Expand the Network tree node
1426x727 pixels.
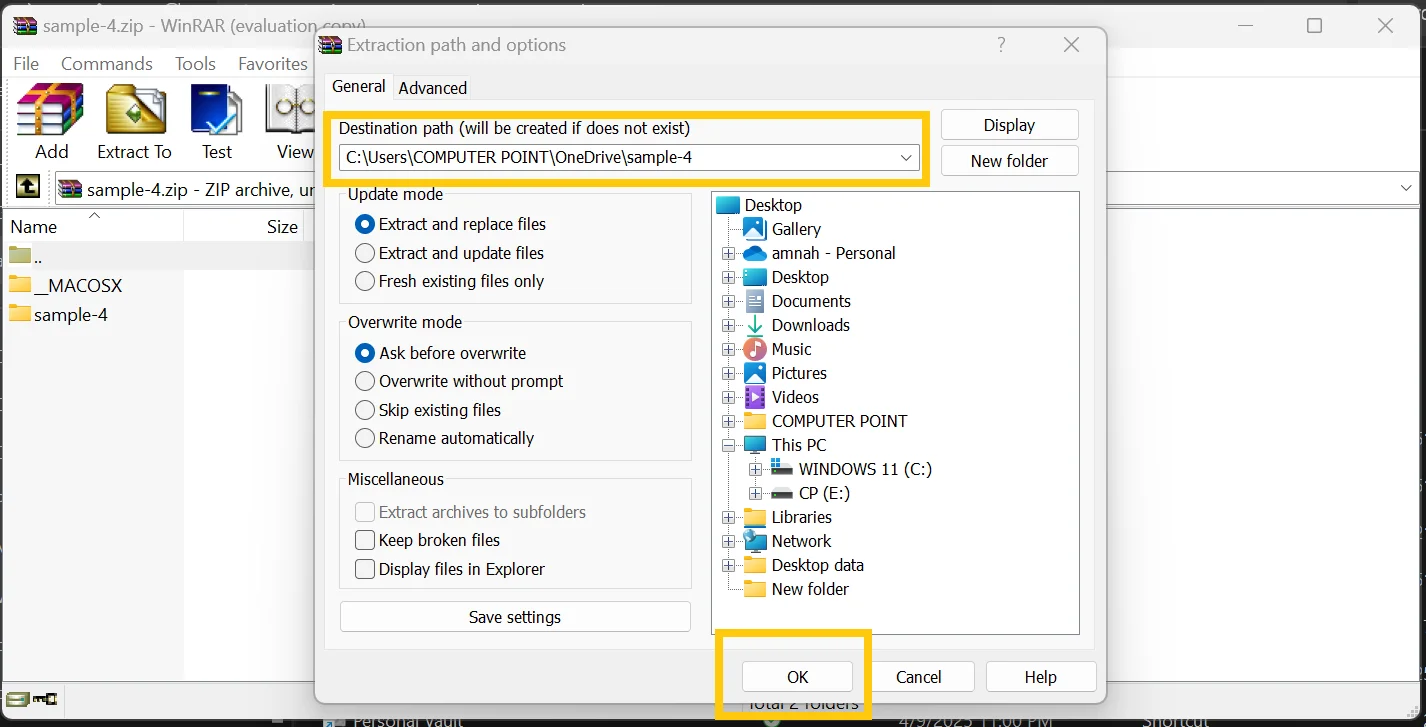pos(728,541)
